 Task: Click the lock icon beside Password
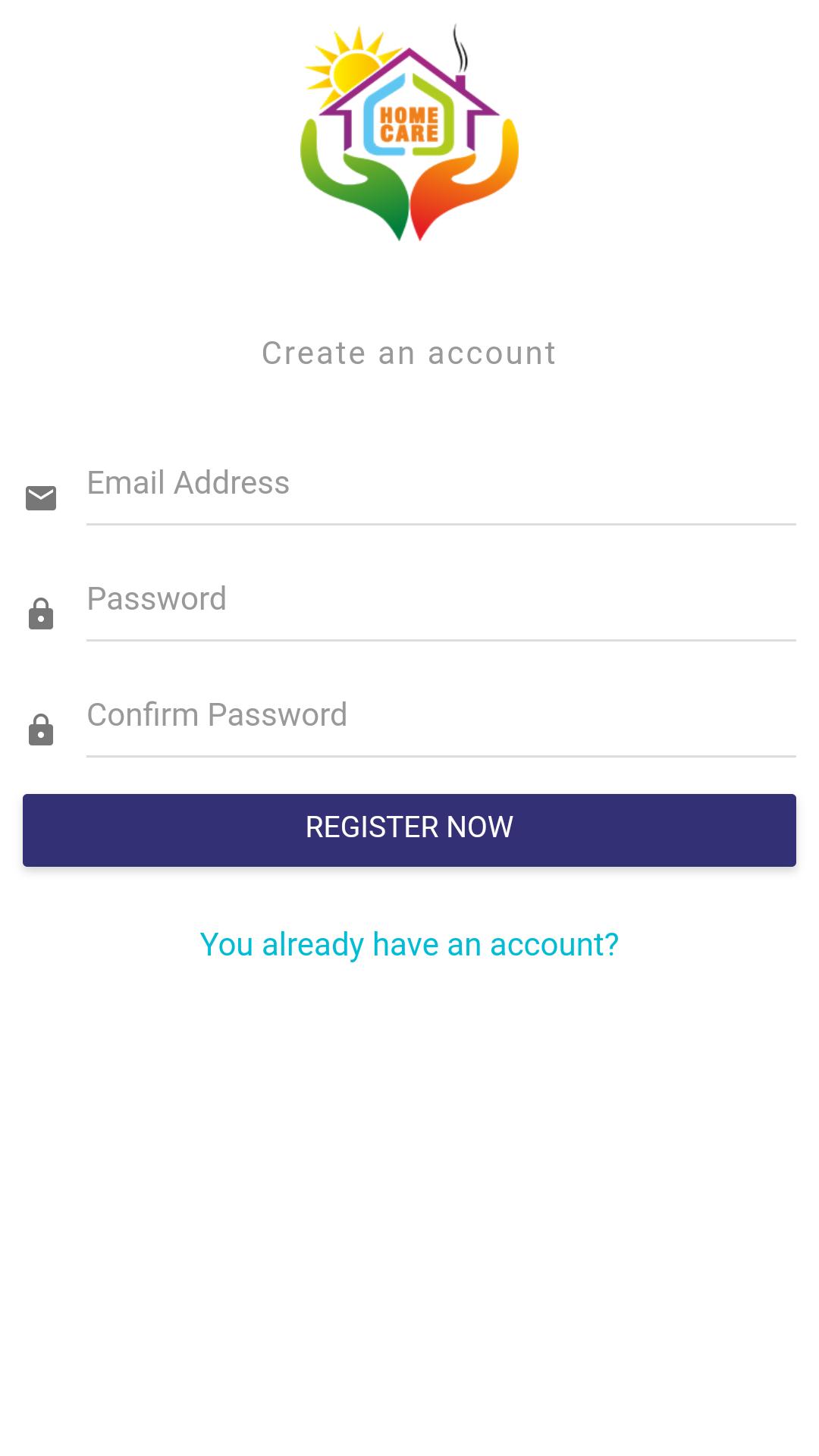[41, 614]
